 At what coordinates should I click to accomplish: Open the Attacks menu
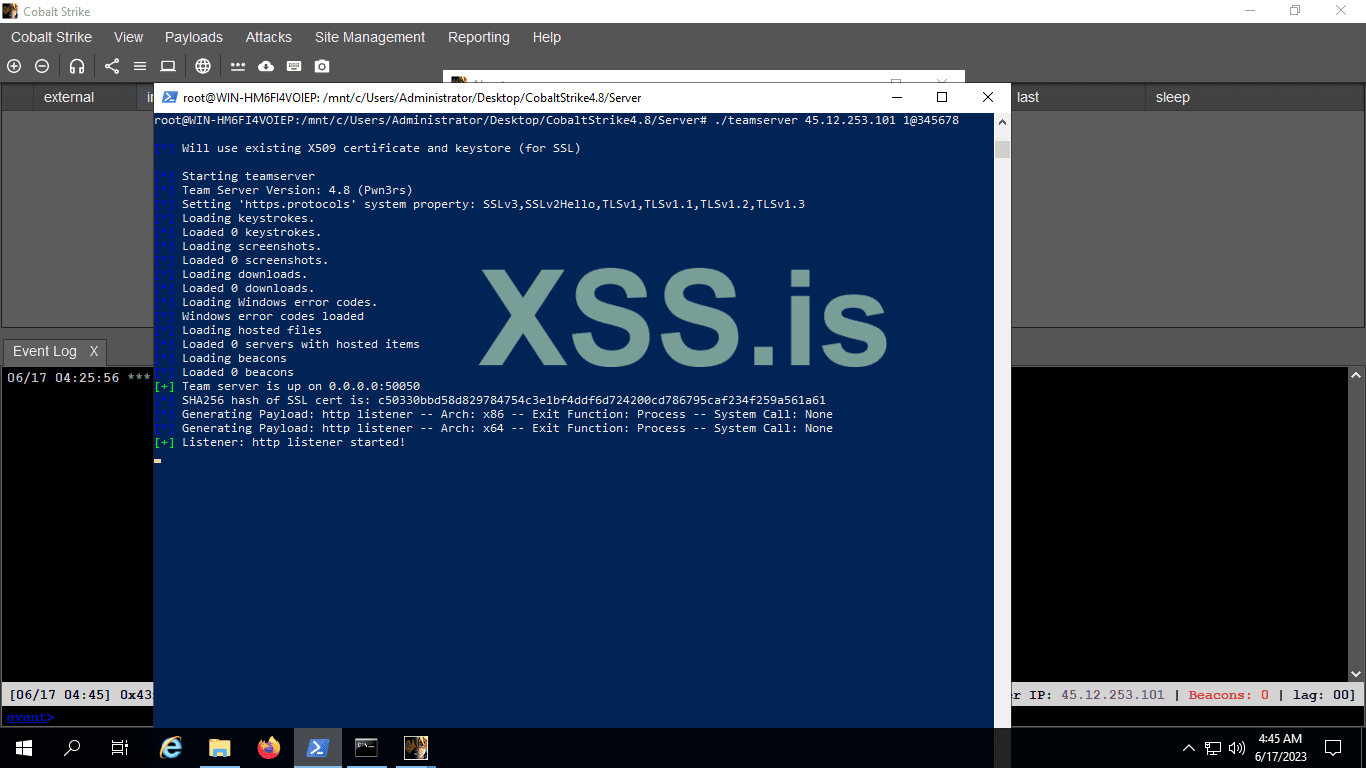click(x=269, y=37)
